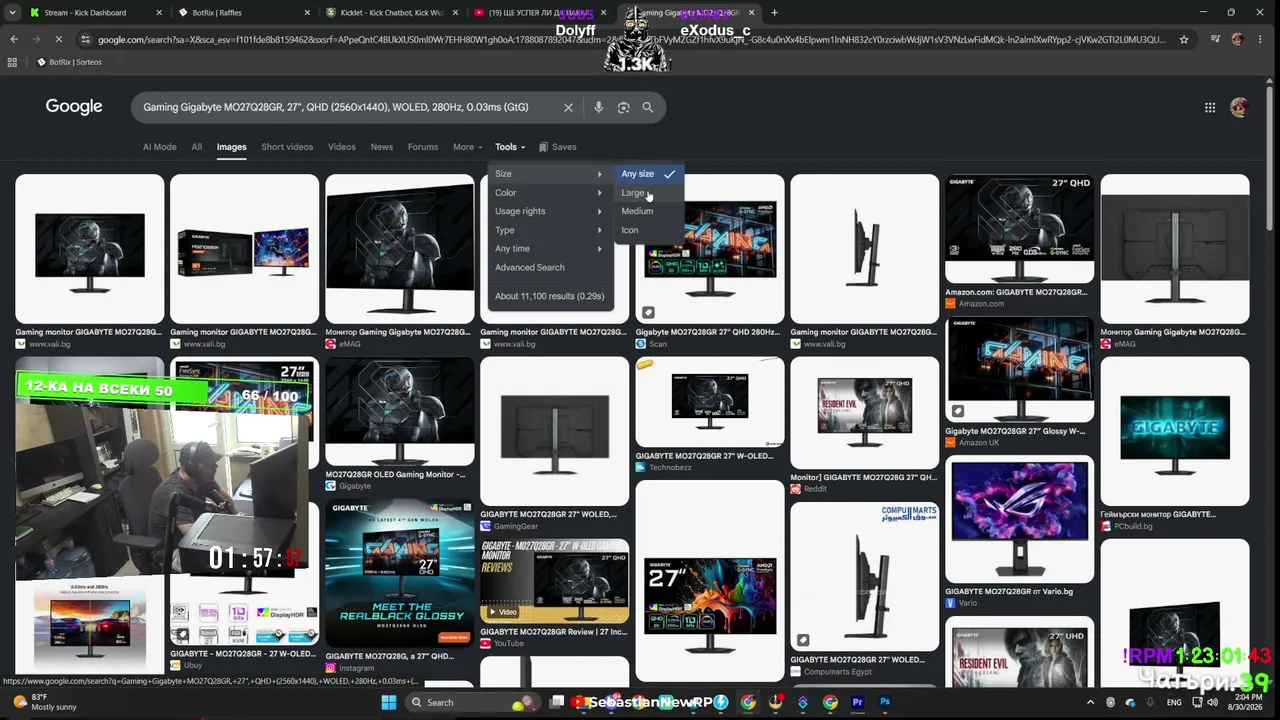Expand the Type filter submenu
This screenshot has height=720, width=1280.
pyautogui.click(x=549, y=230)
